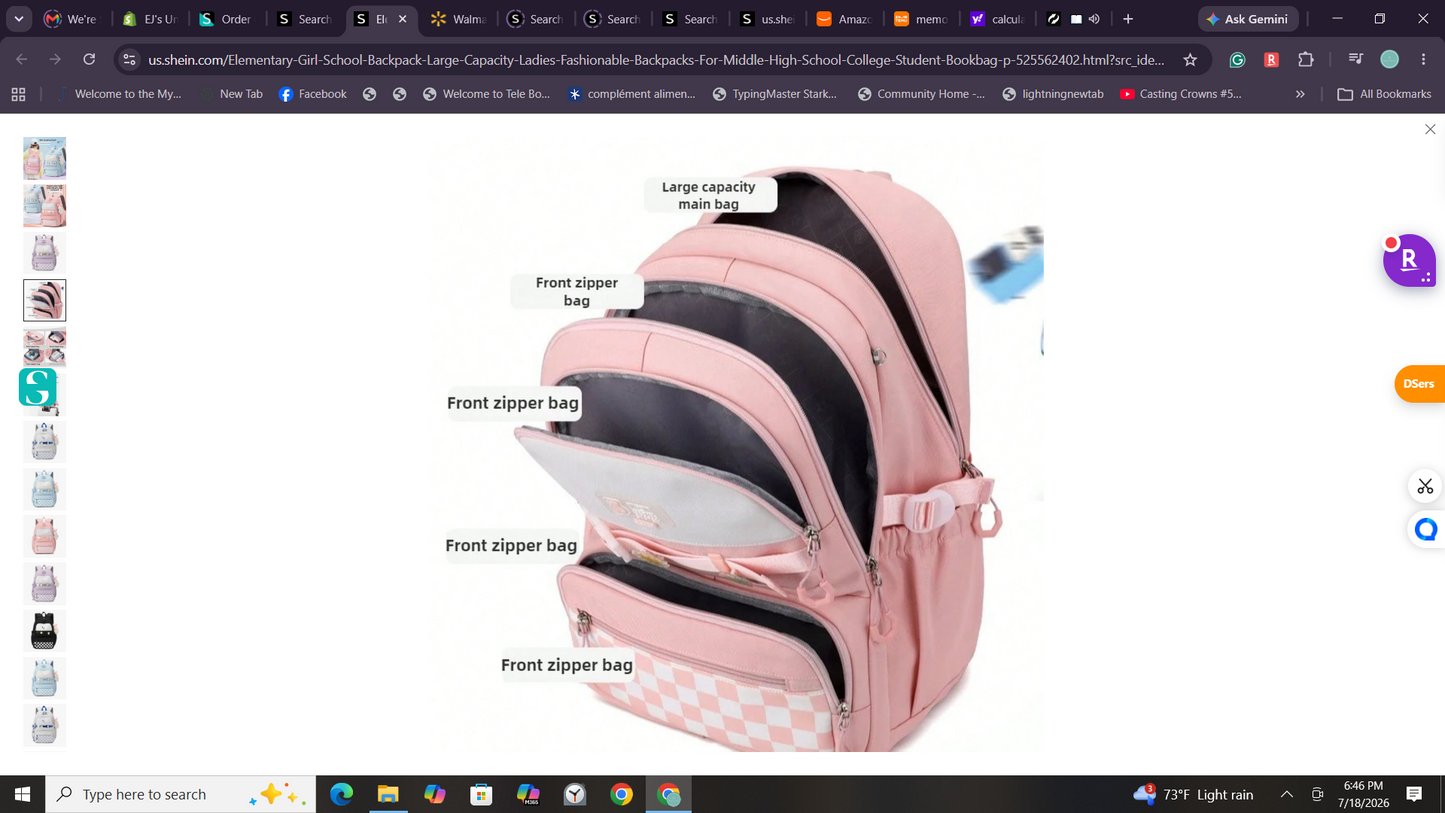Open the All Bookmarks folder

click(x=1385, y=94)
